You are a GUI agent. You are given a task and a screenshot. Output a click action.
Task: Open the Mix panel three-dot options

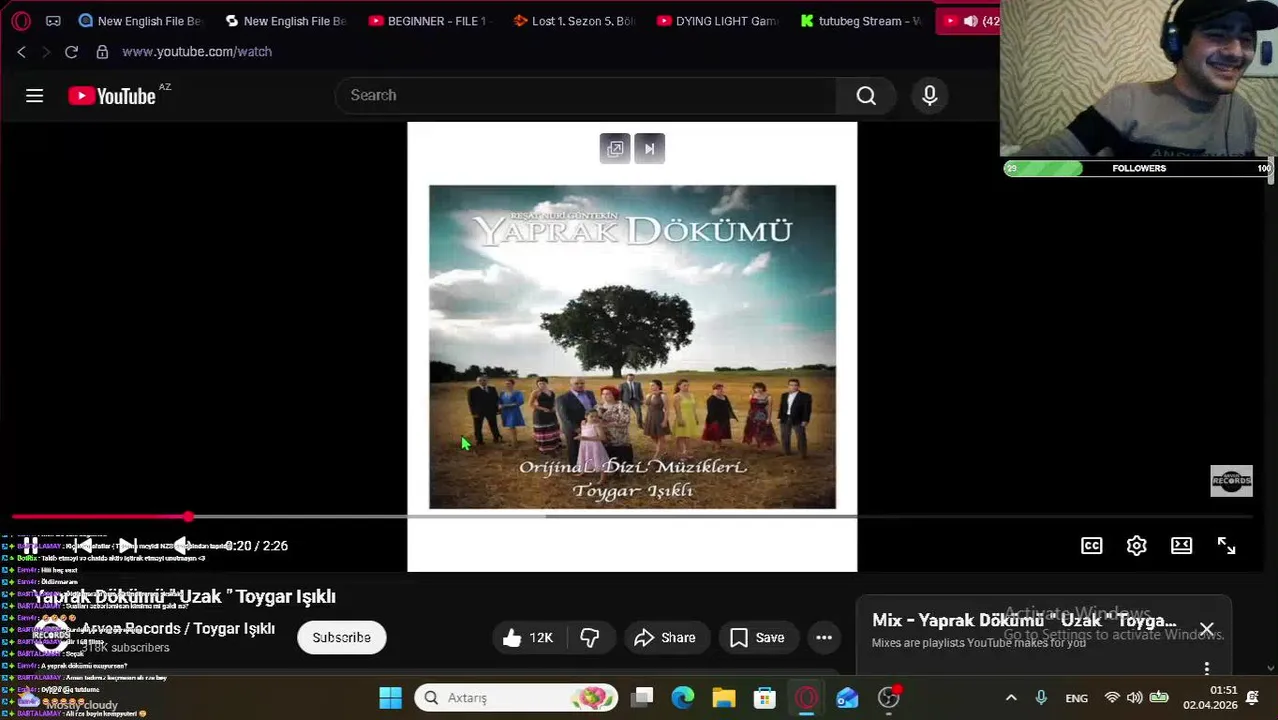pos(1207,668)
